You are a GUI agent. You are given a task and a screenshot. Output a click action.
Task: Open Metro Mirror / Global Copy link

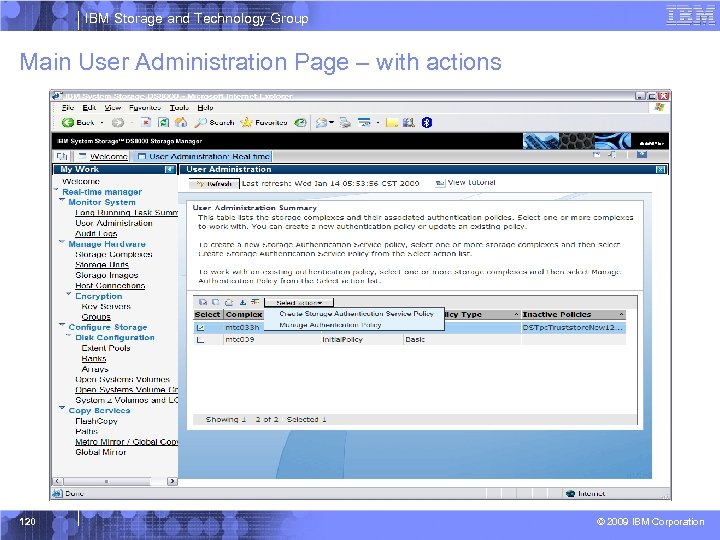[x=126, y=442]
